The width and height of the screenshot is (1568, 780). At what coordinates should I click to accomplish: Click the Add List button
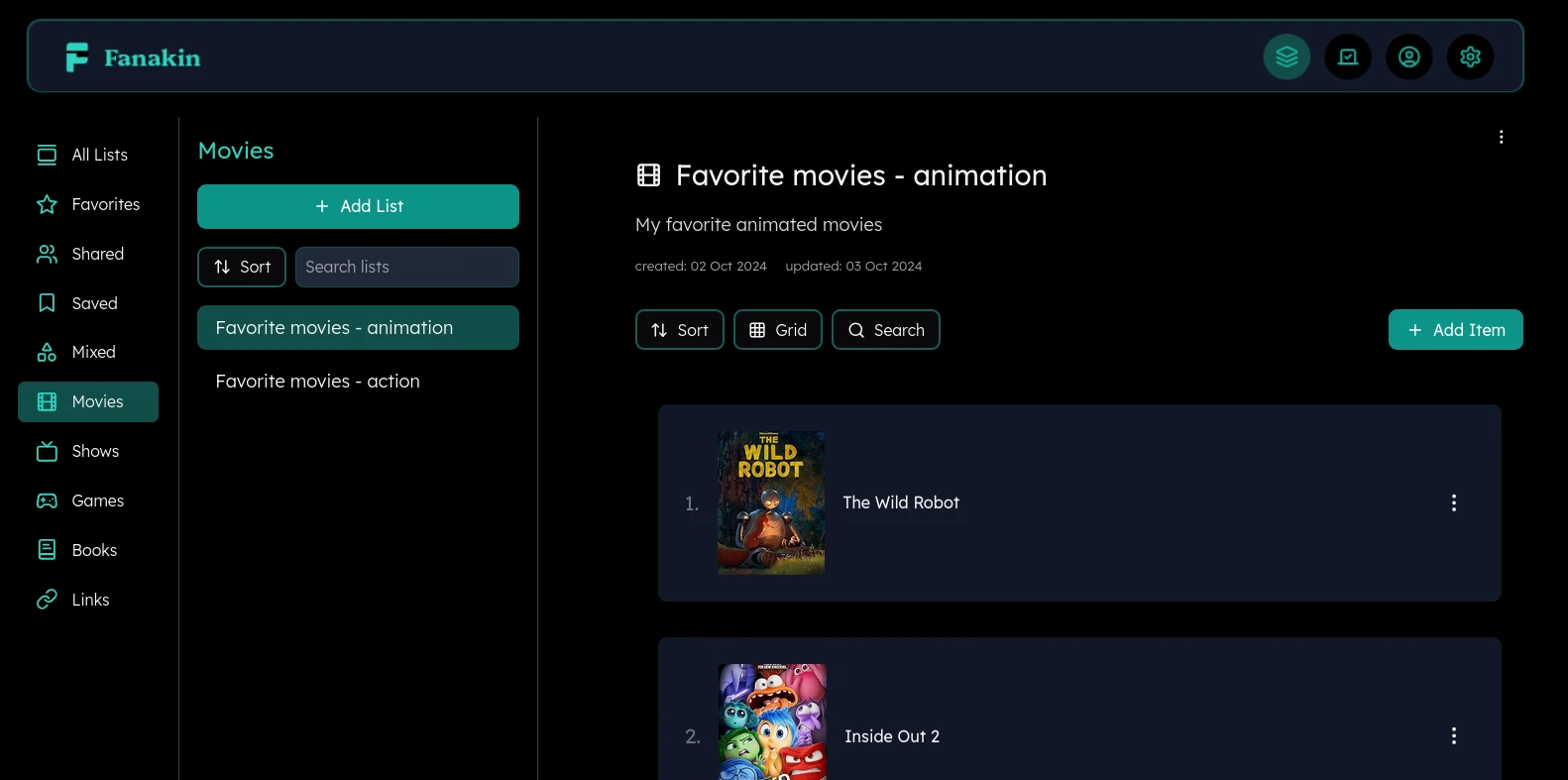point(358,206)
